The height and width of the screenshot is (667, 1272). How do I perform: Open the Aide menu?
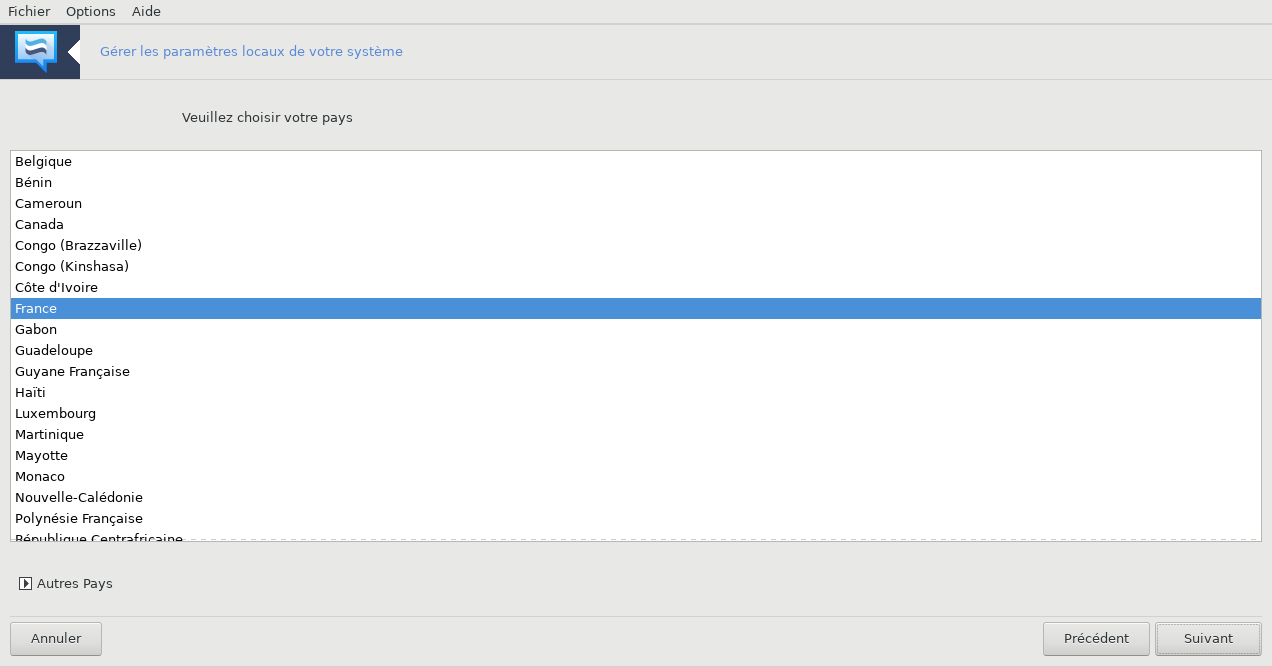(146, 11)
